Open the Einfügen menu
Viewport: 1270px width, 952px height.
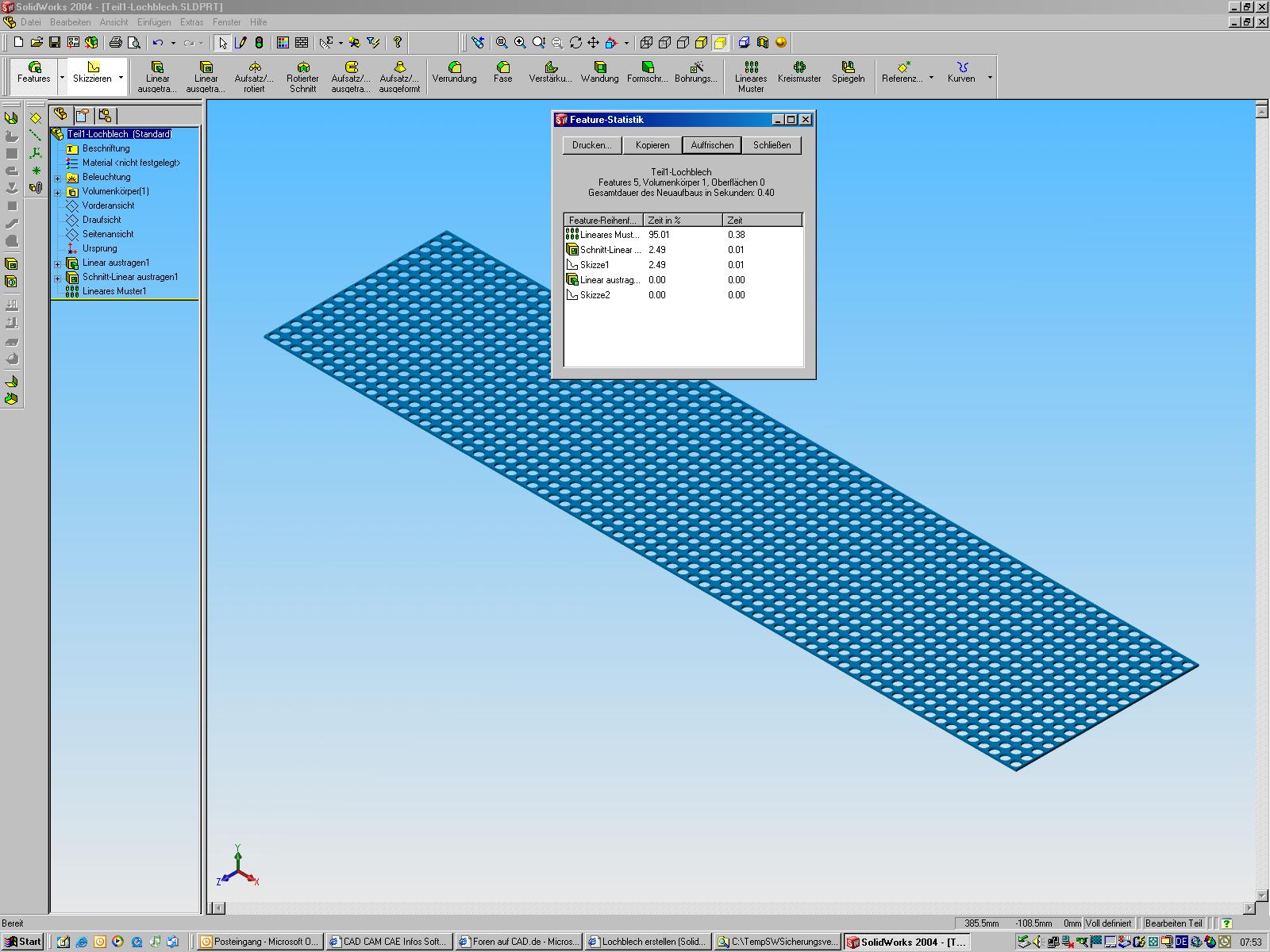point(153,22)
